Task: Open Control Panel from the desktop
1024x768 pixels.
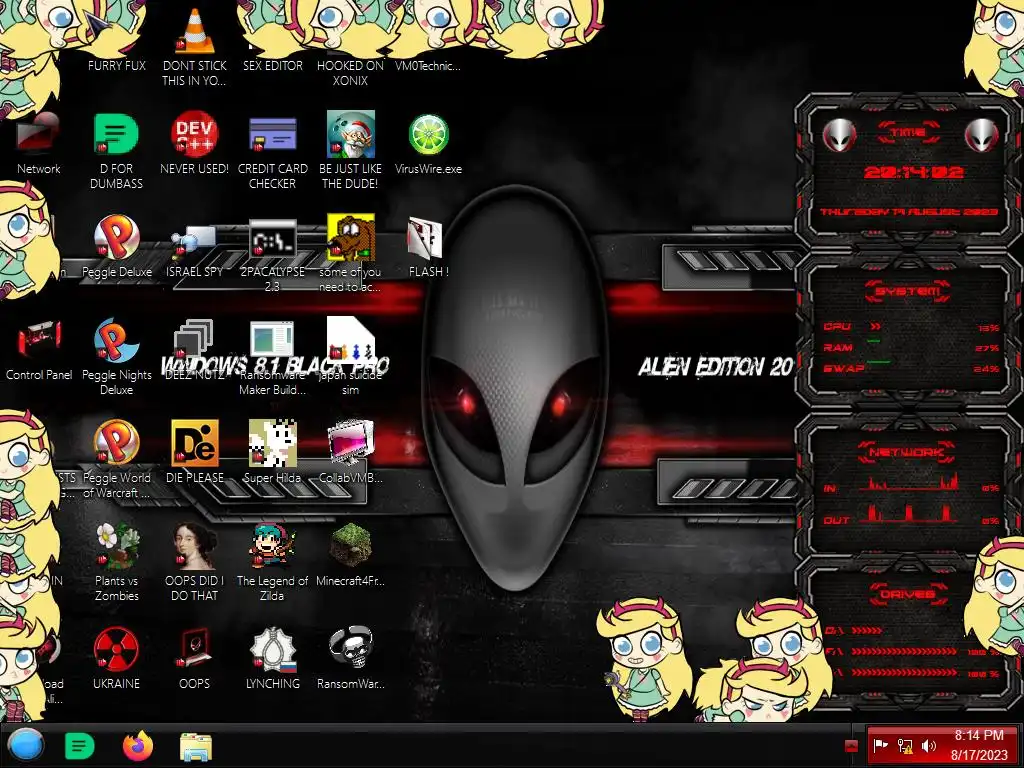Action: point(39,350)
